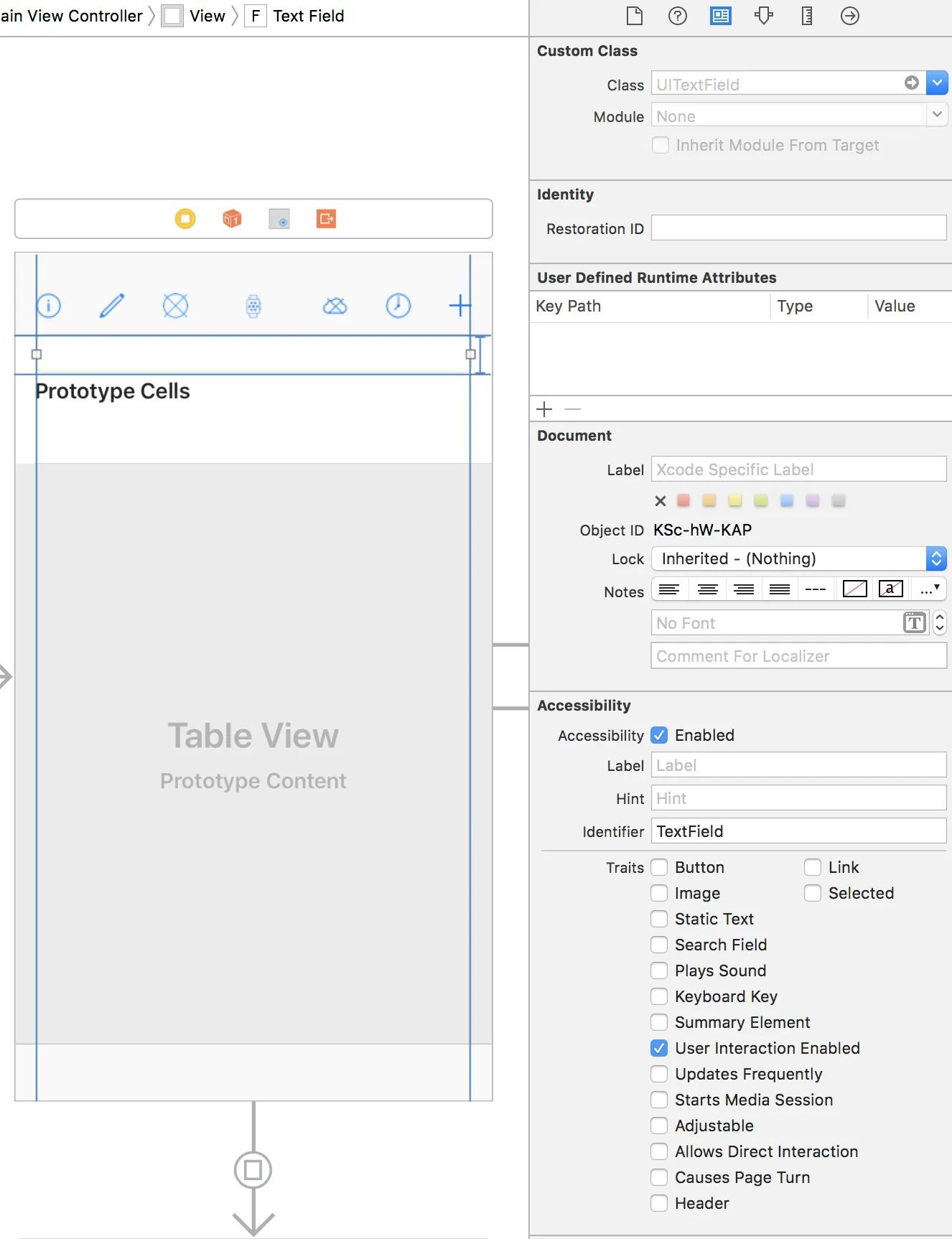This screenshot has height=1239, width=952.
Task: Open the Notes more options dropdown
Action: (x=929, y=589)
